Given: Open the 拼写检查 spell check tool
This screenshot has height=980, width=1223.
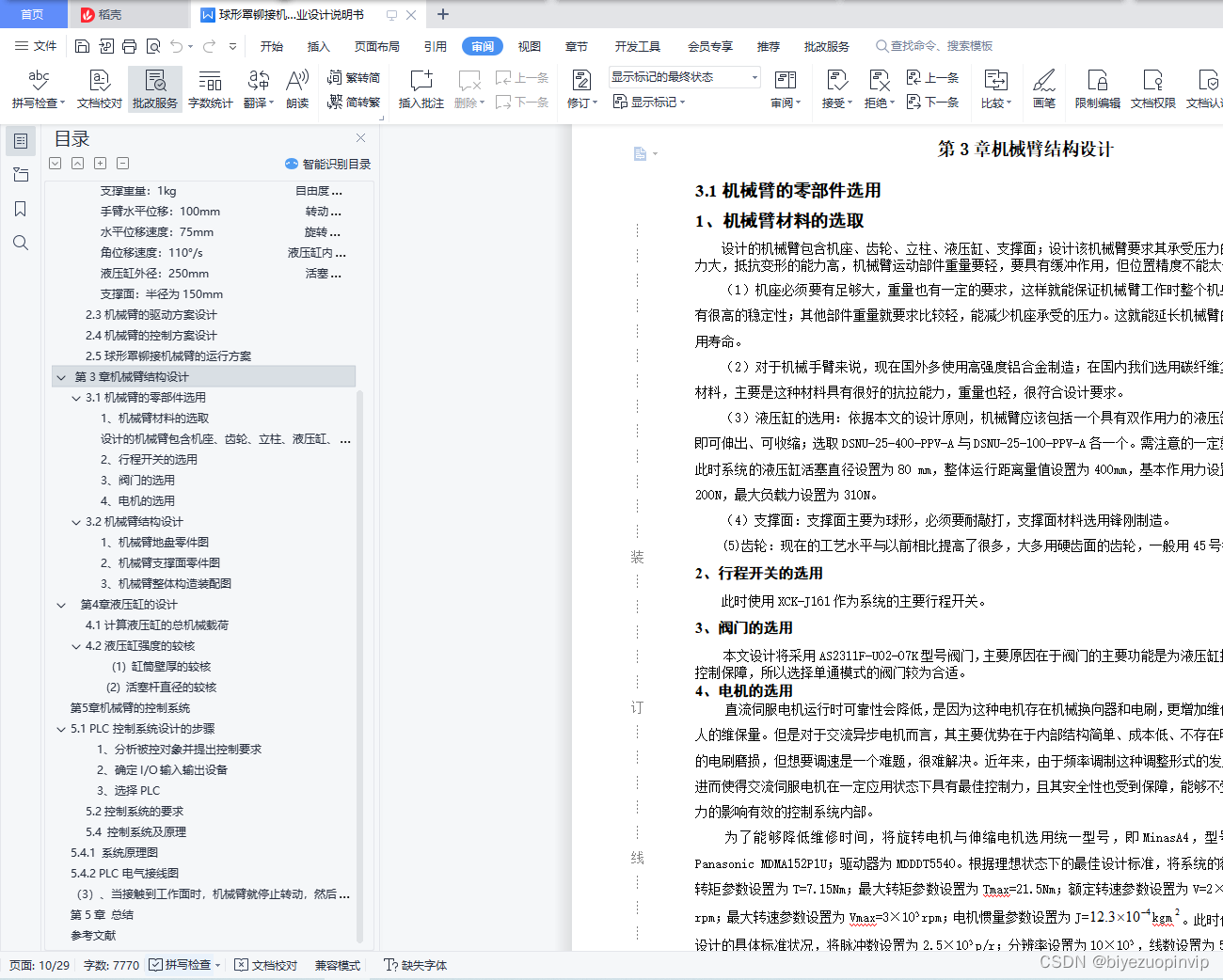Looking at the screenshot, I should pos(39,89).
